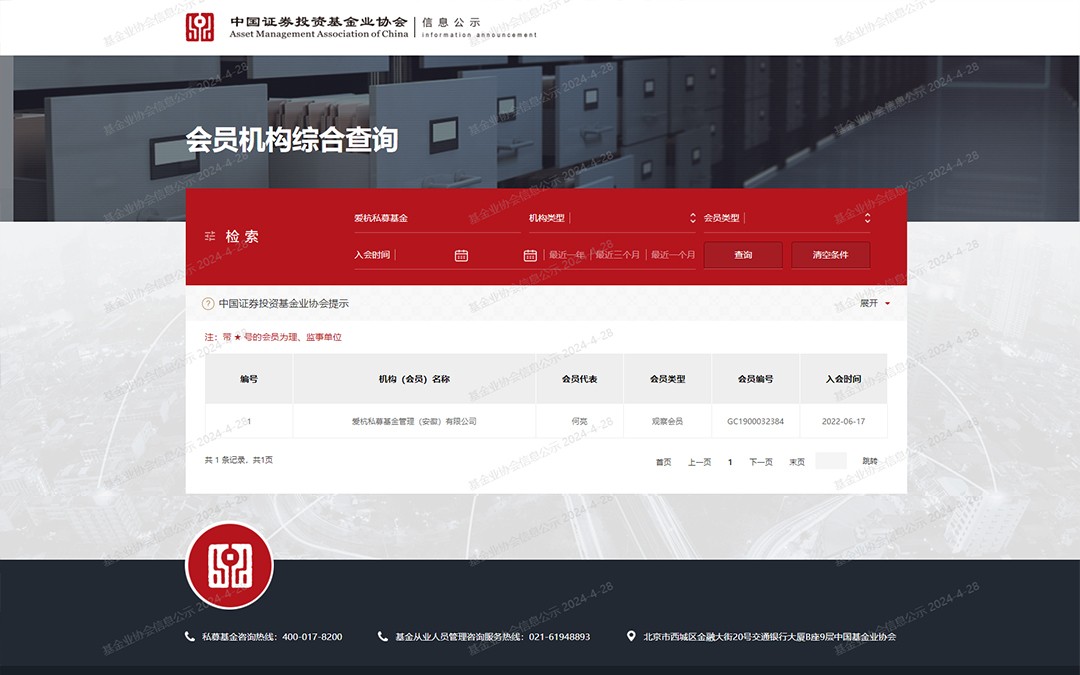Click the location pin icon in the footer

click(631, 636)
